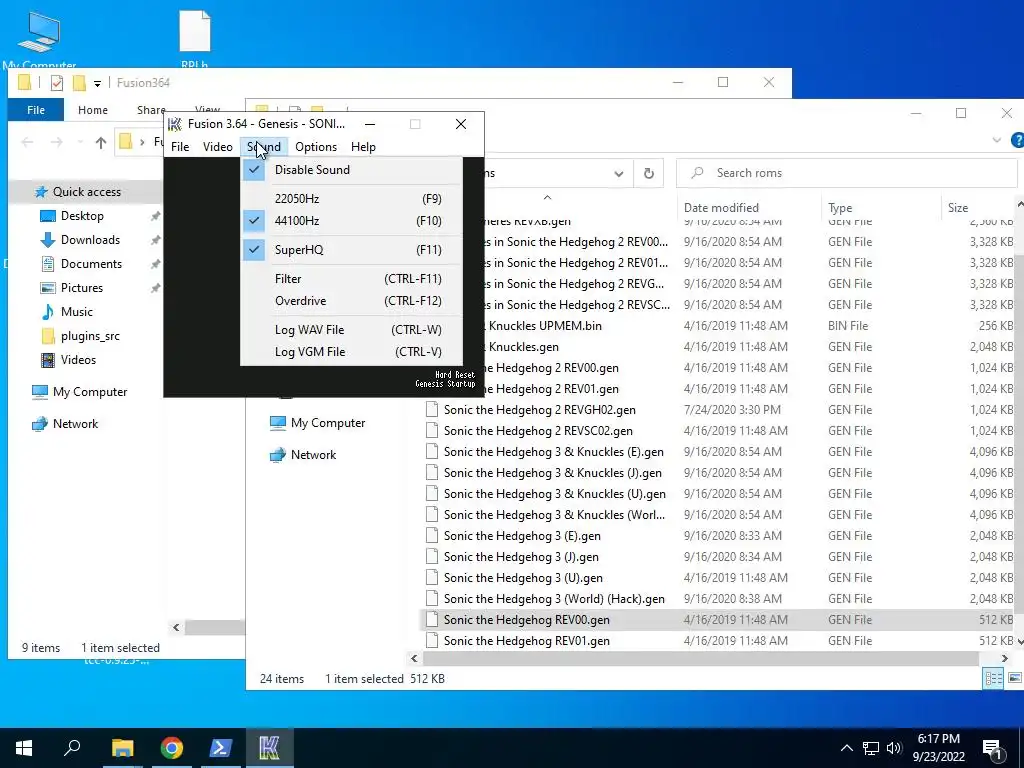The image size is (1024, 768).
Task: Toggle SuperHQ sound option
Action: (x=351, y=249)
